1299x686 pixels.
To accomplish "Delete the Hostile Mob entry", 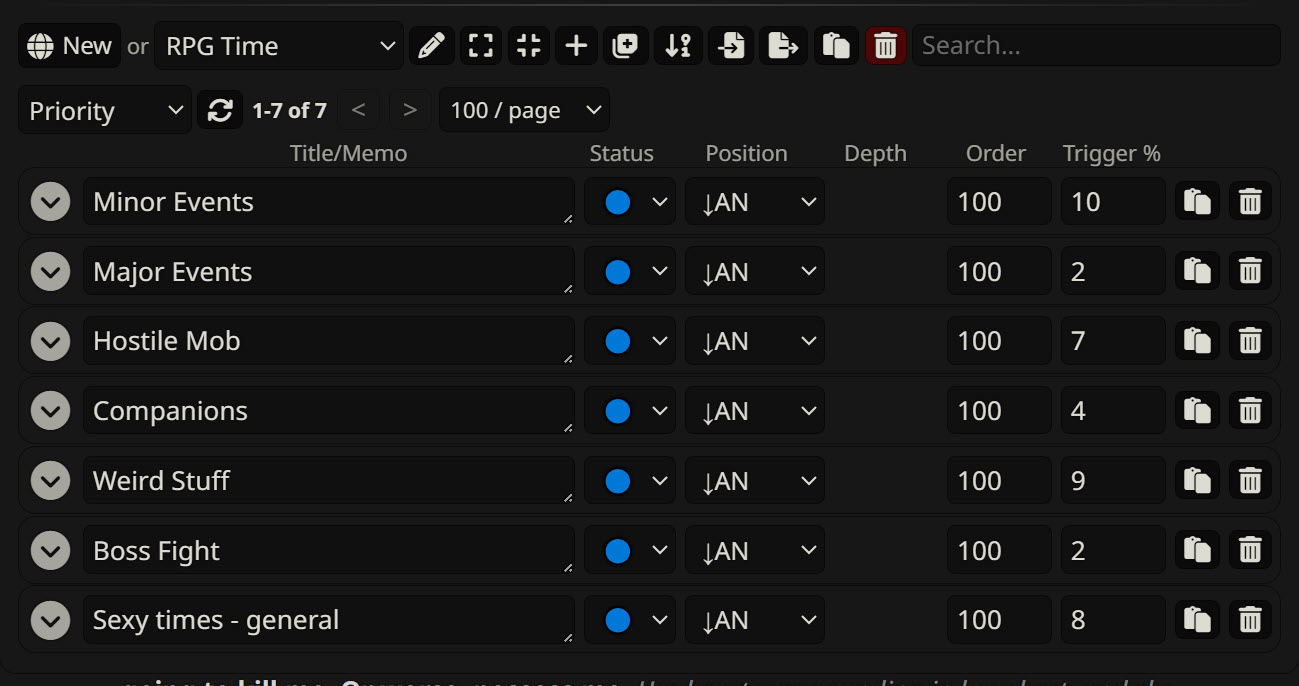I will point(1250,341).
